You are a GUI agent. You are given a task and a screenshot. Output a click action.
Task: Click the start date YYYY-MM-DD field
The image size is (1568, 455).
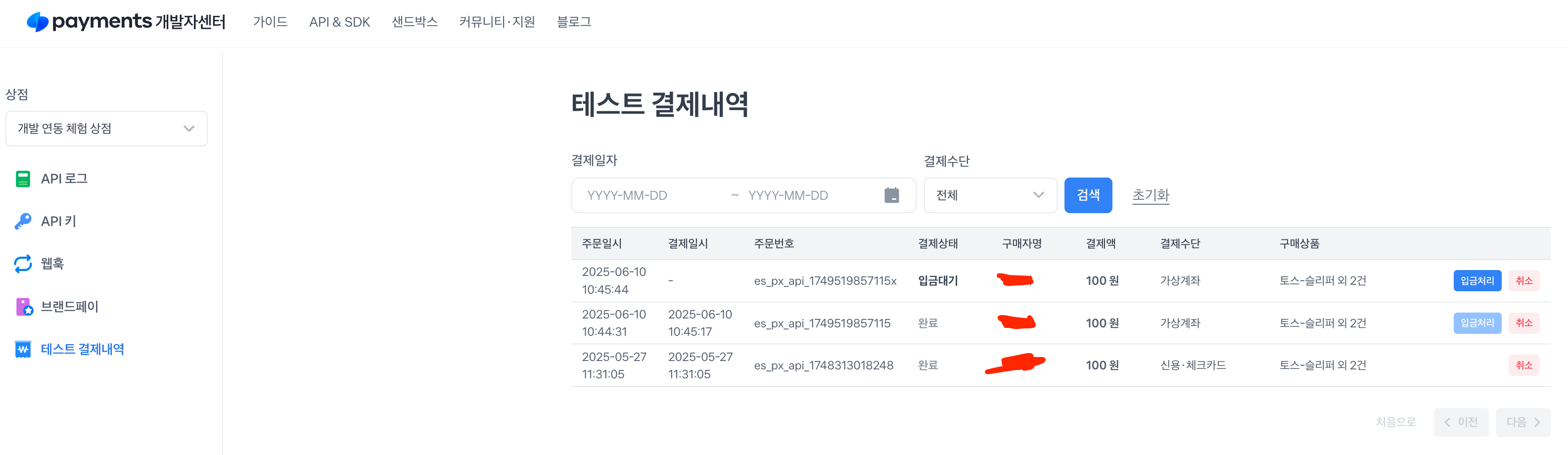(x=649, y=195)
